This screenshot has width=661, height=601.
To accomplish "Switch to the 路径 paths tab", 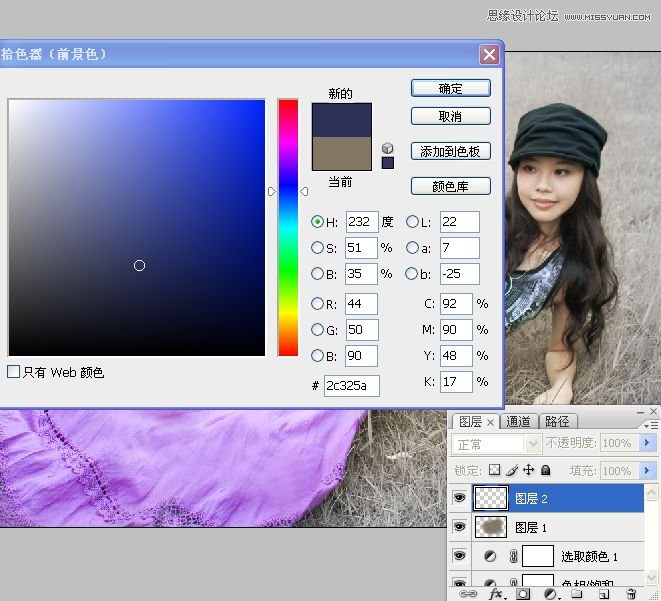I will (557, 421).
